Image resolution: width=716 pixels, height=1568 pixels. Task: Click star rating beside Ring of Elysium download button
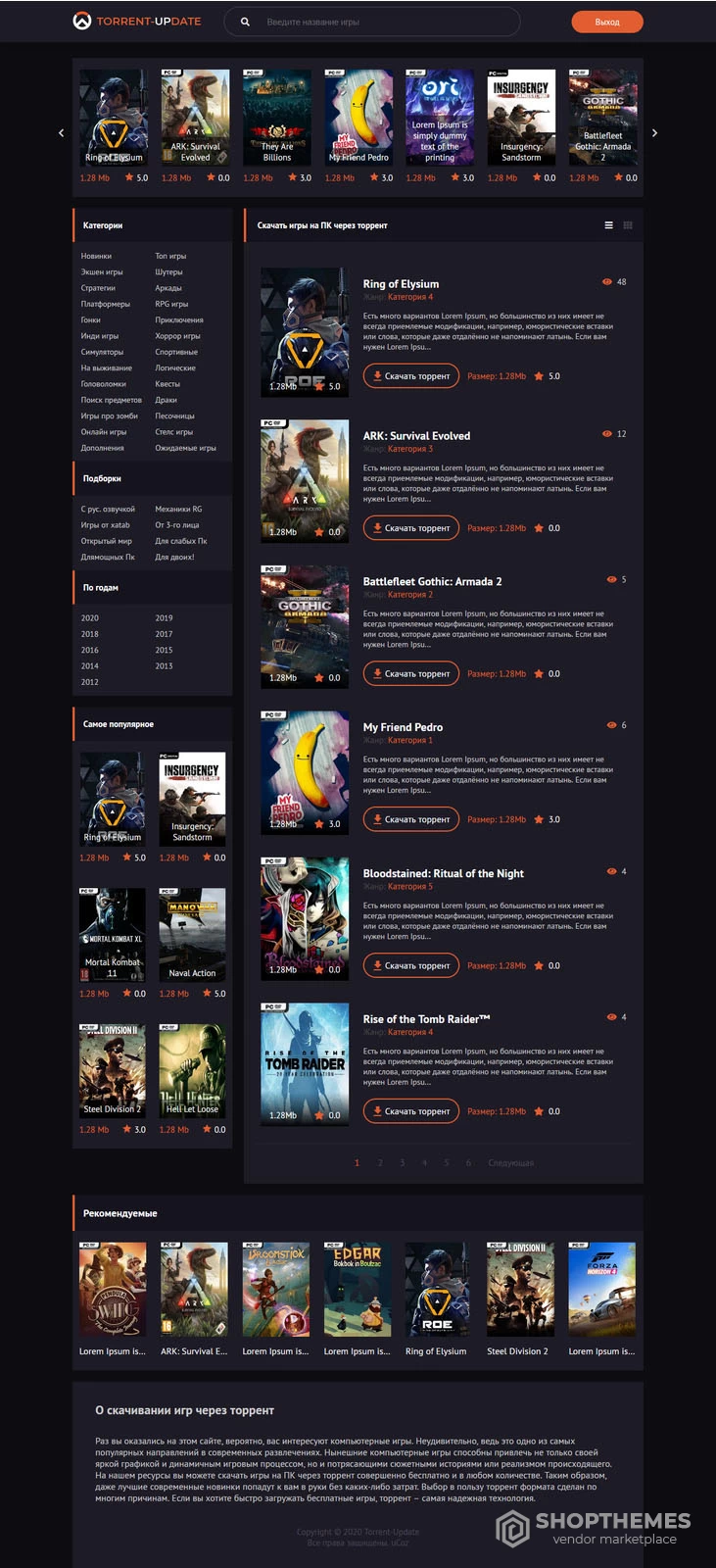click(539, 376)
